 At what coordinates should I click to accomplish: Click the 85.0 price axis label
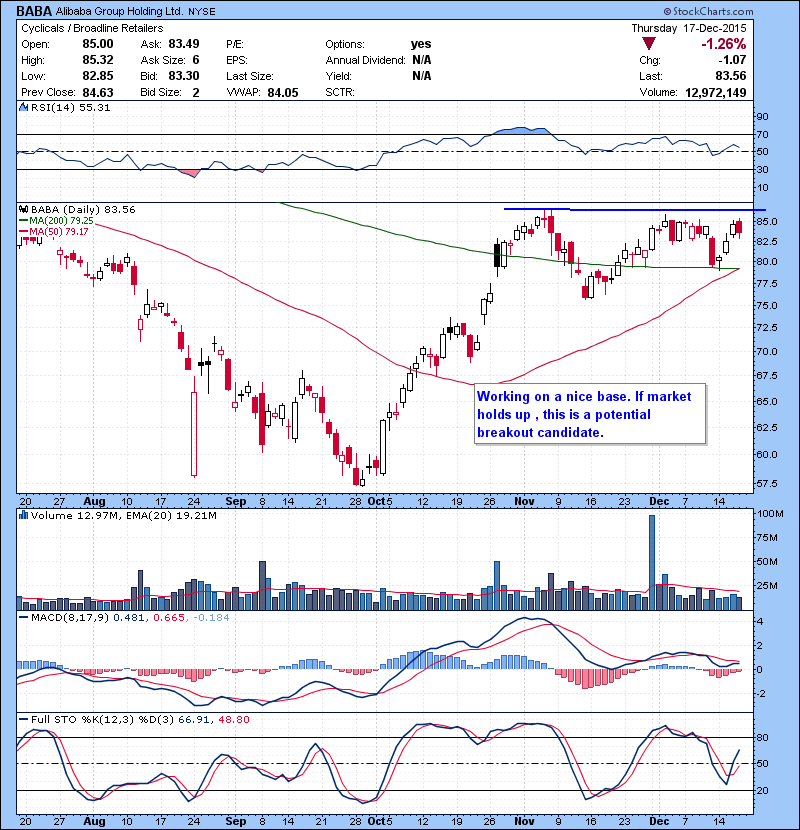pos(767,221)
